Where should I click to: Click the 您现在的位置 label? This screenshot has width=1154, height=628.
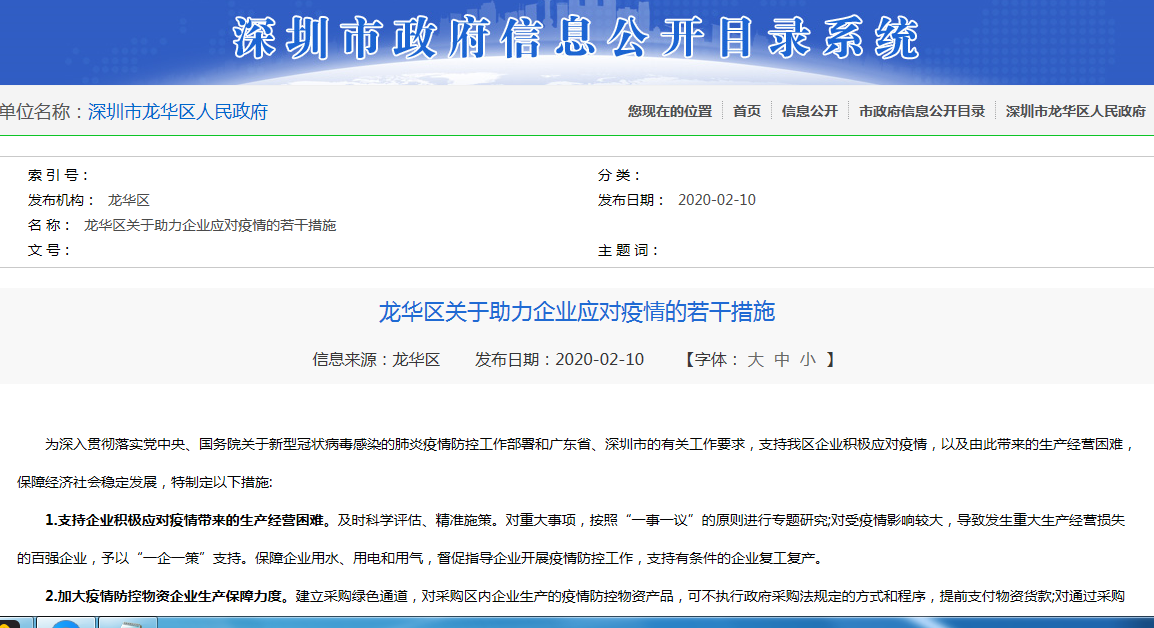(669, 111)
